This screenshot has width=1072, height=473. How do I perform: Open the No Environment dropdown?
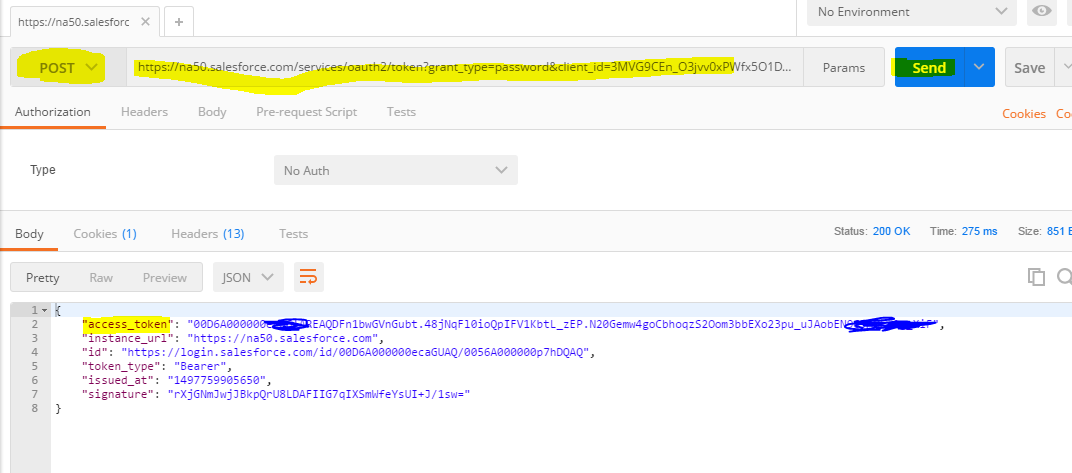(x=911, y=12)
